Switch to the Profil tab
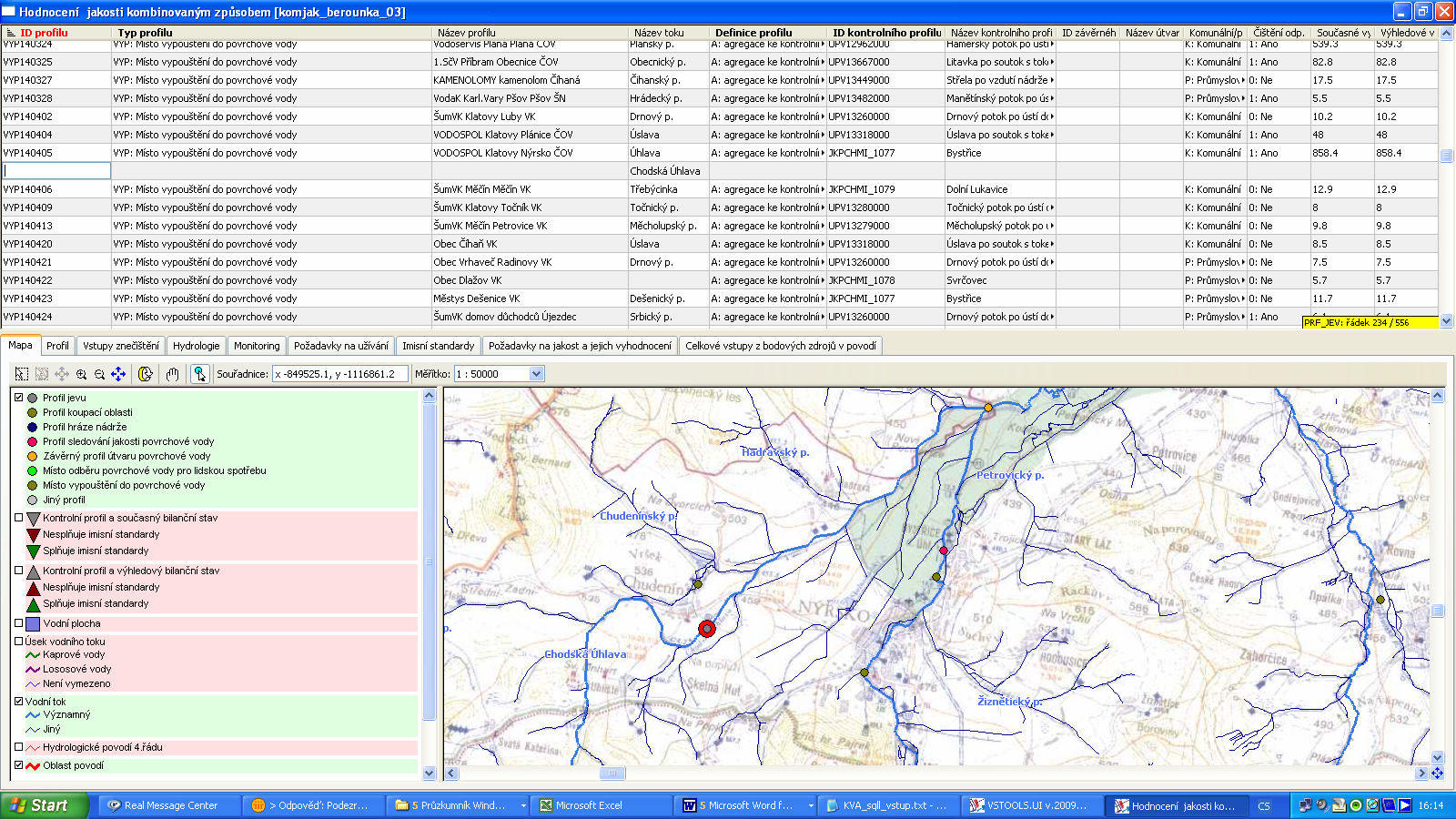Viewport: 1456px width, 819px height. coord(57,346)
